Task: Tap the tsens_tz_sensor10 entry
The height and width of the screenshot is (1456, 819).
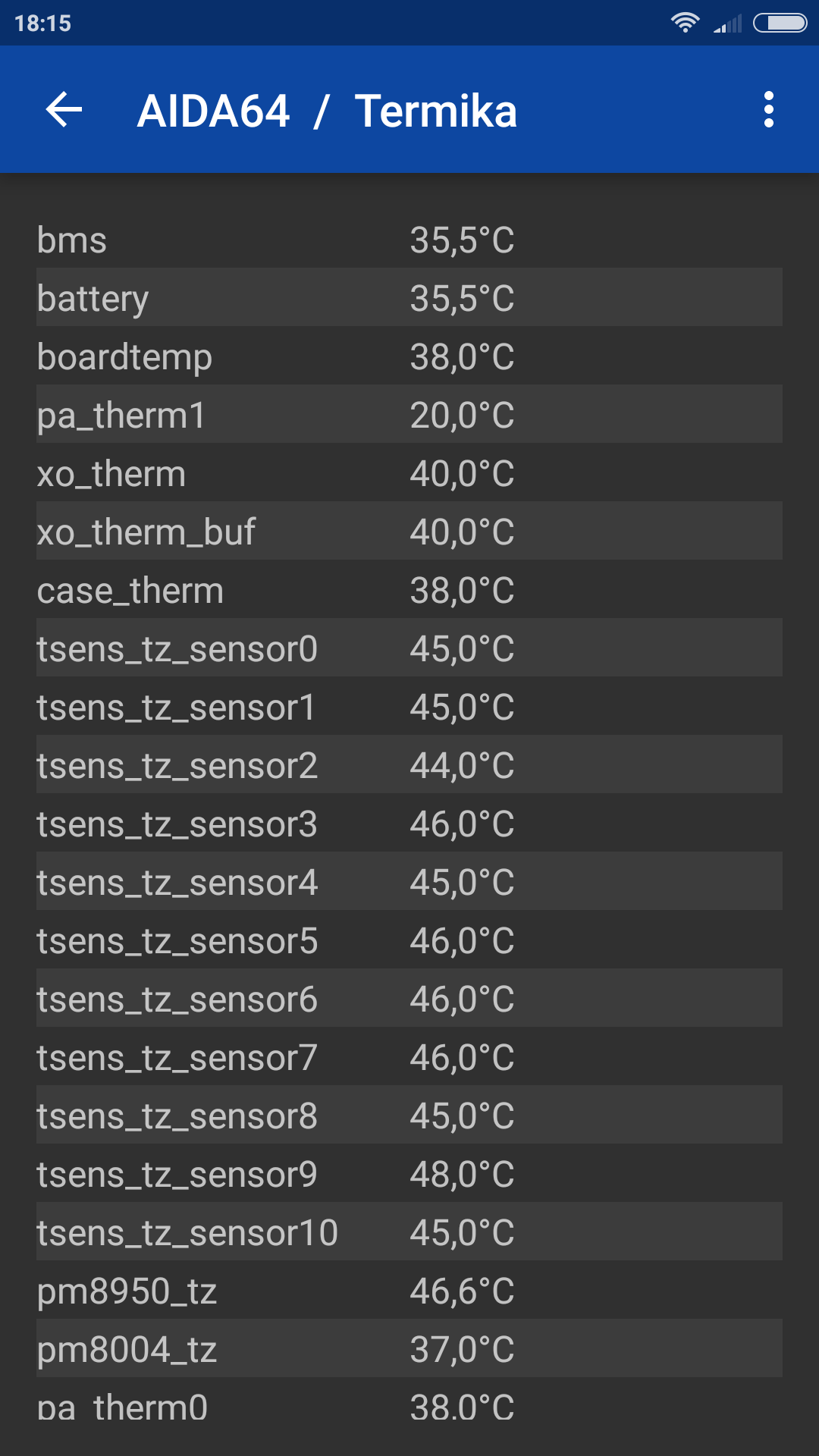Action: coord(409,1232)
